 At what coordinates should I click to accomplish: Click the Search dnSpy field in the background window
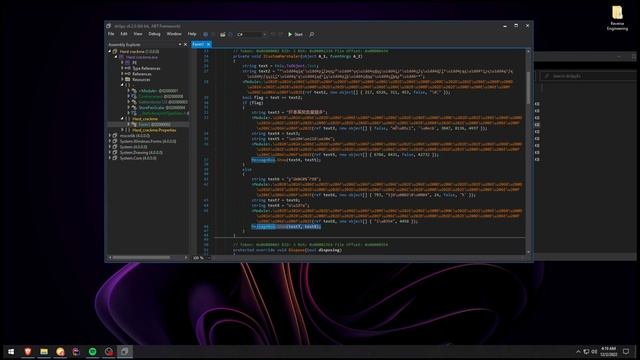[x=588, y=76]
